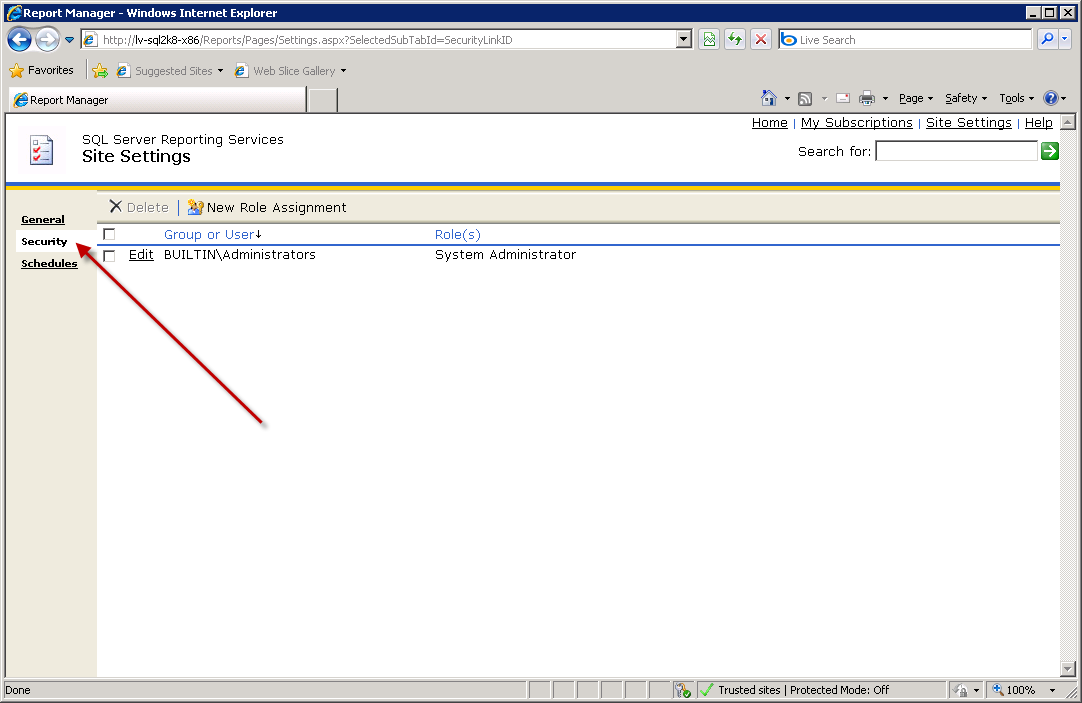Open the address bar URL dropdown
The image size is (1082, 703).
(x=684, y=40)
